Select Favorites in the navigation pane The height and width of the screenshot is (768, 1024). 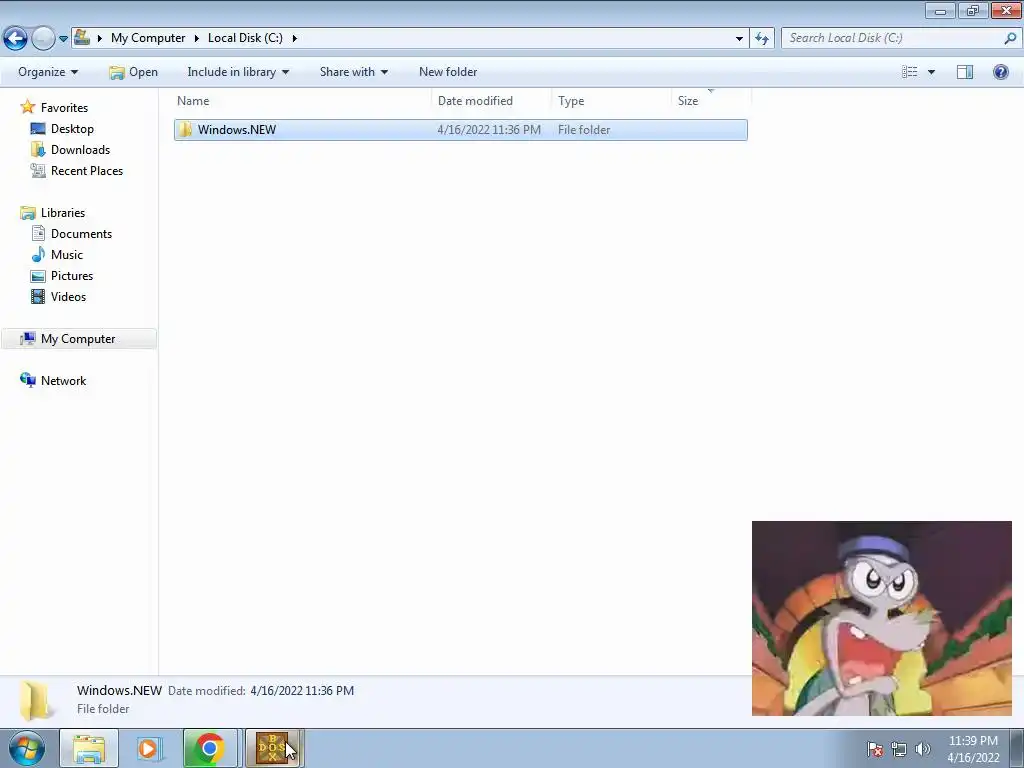coord(64,108)
